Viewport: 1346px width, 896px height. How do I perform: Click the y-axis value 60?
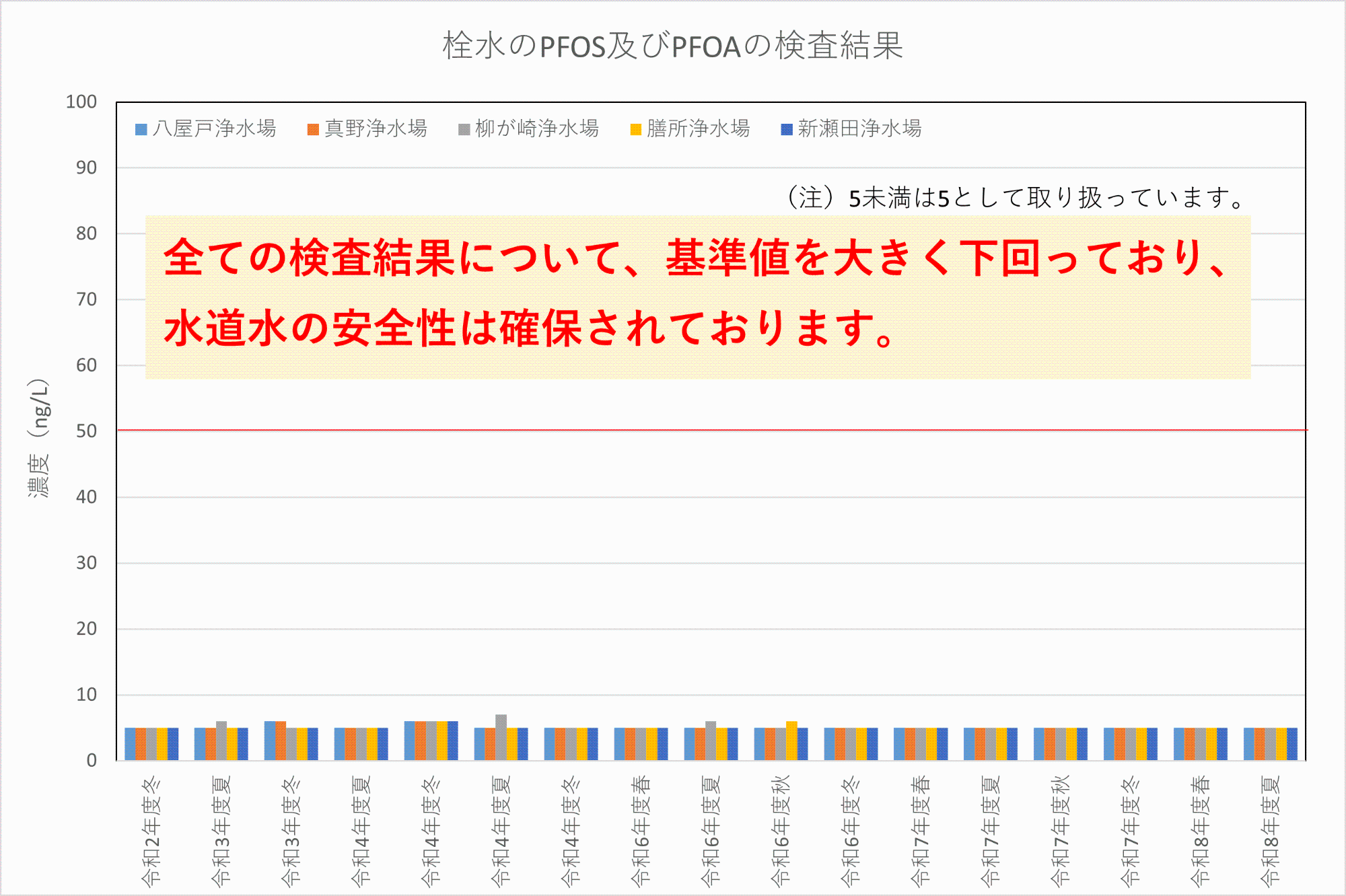tap(86, 365)
